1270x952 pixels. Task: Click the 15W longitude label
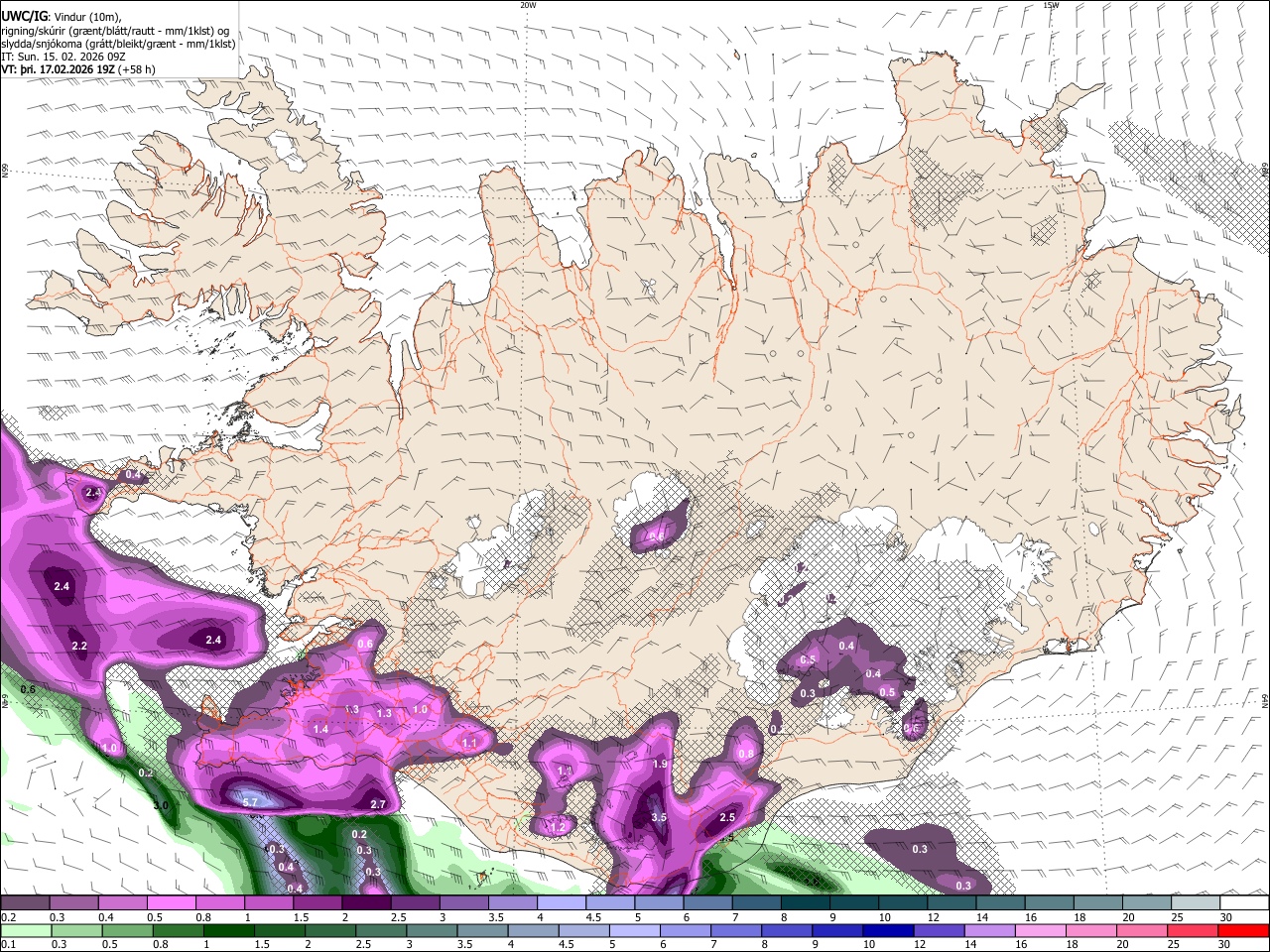click(1051, 5)
